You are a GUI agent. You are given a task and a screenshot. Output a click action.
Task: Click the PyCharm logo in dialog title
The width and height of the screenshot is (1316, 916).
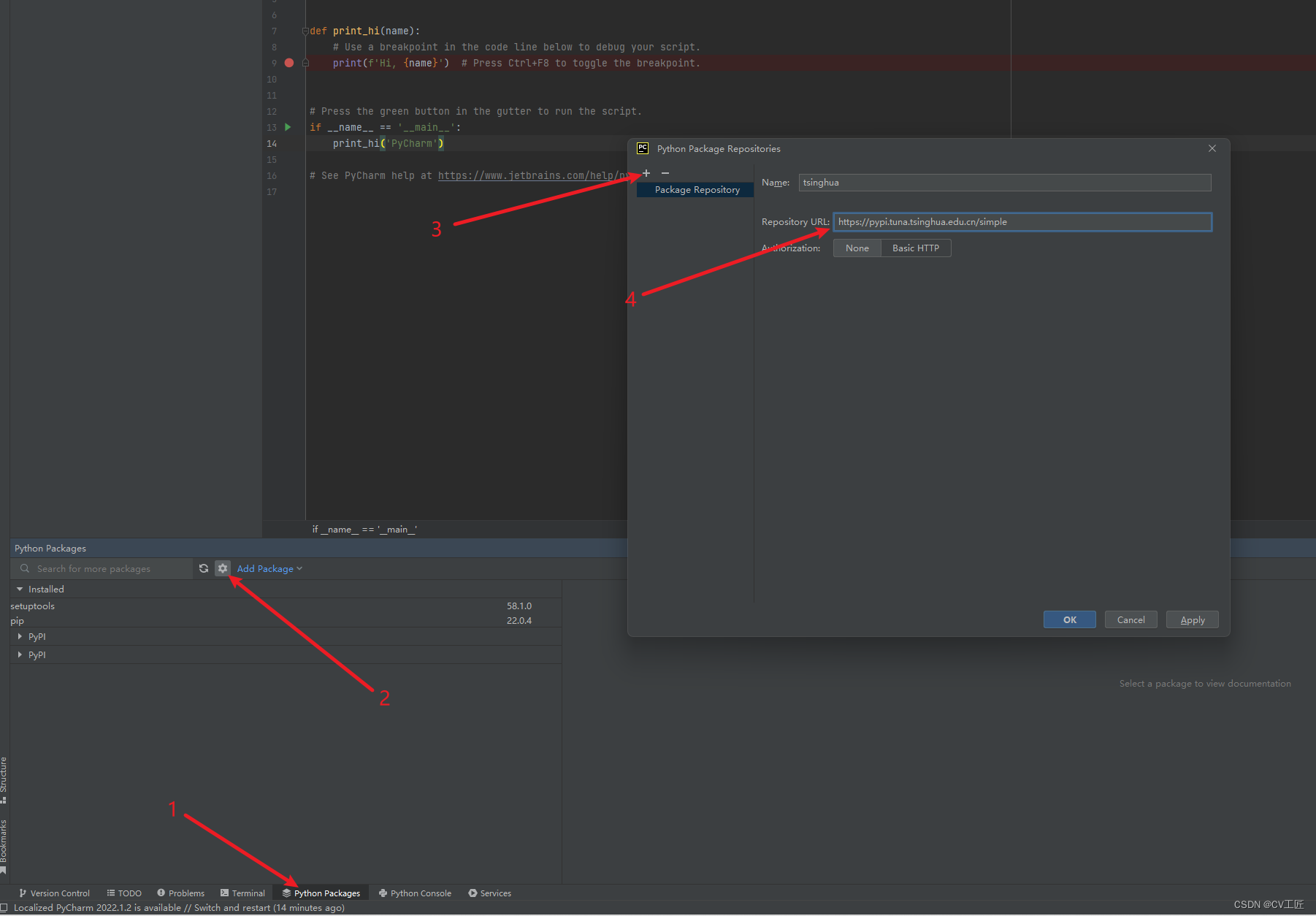click(643, 148)
